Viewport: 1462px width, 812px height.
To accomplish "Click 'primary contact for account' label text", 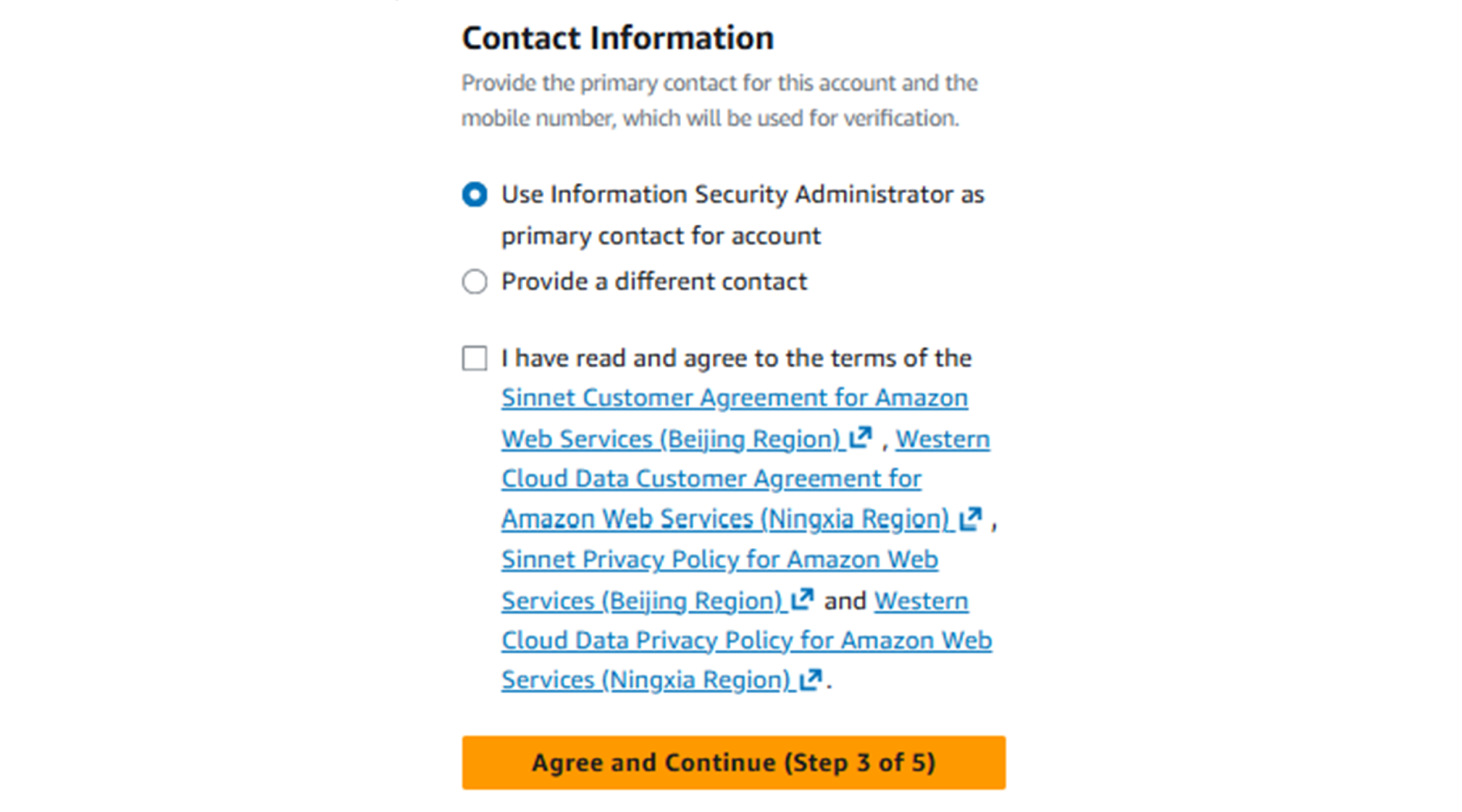I will (x=661, y=236).
